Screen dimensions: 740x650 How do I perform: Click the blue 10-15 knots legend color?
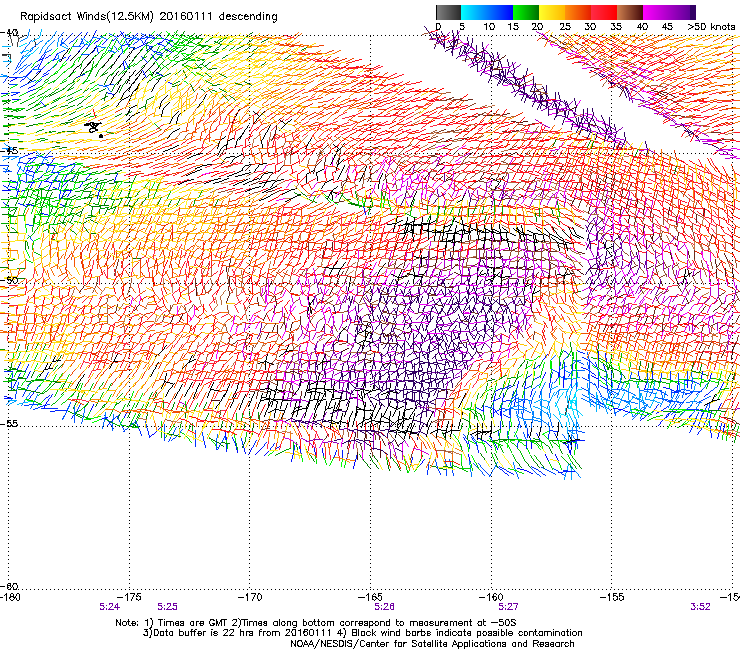pos(500,12)
